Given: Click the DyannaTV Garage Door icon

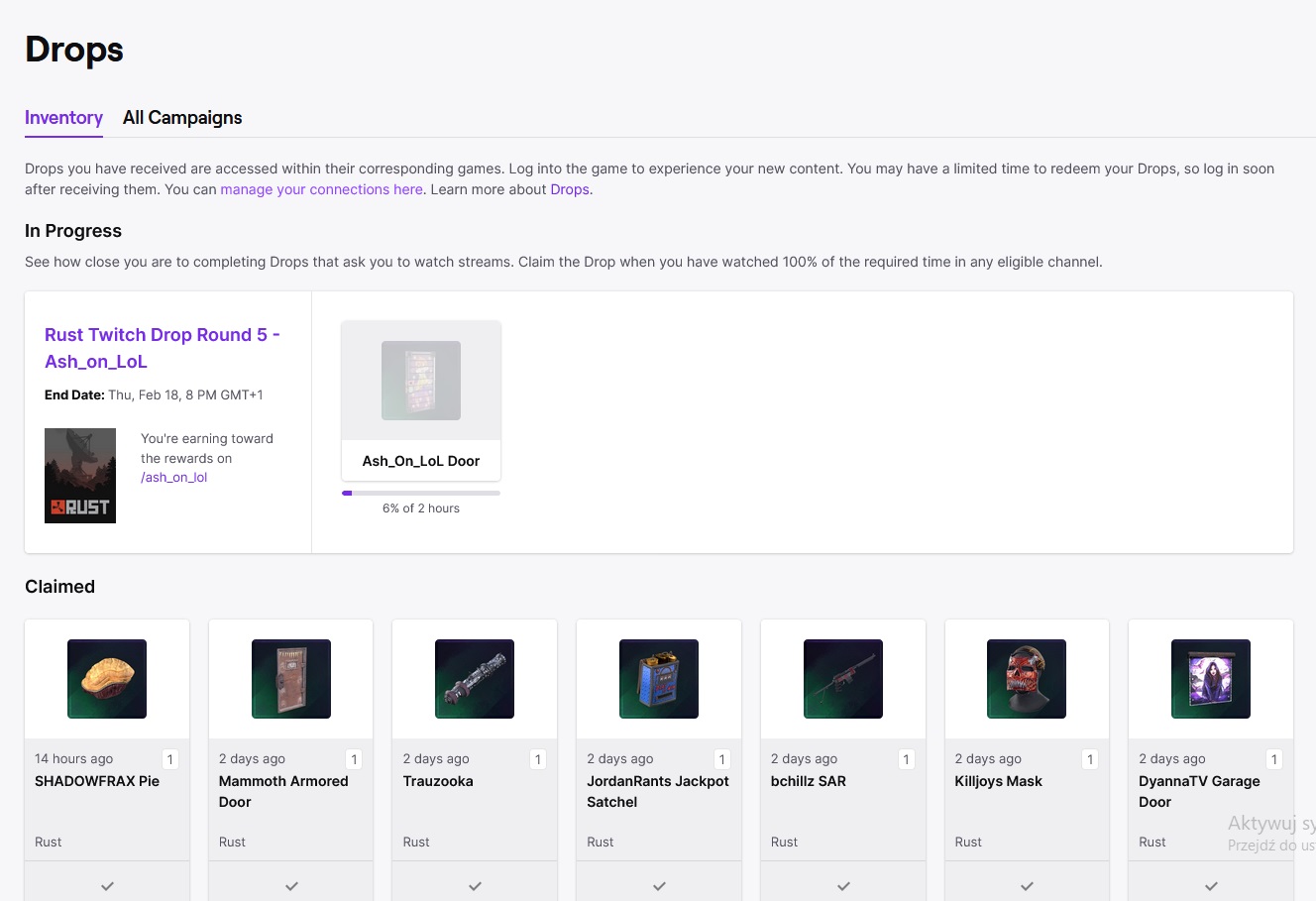Looking at the screenshot, I should pos(1211,679).
